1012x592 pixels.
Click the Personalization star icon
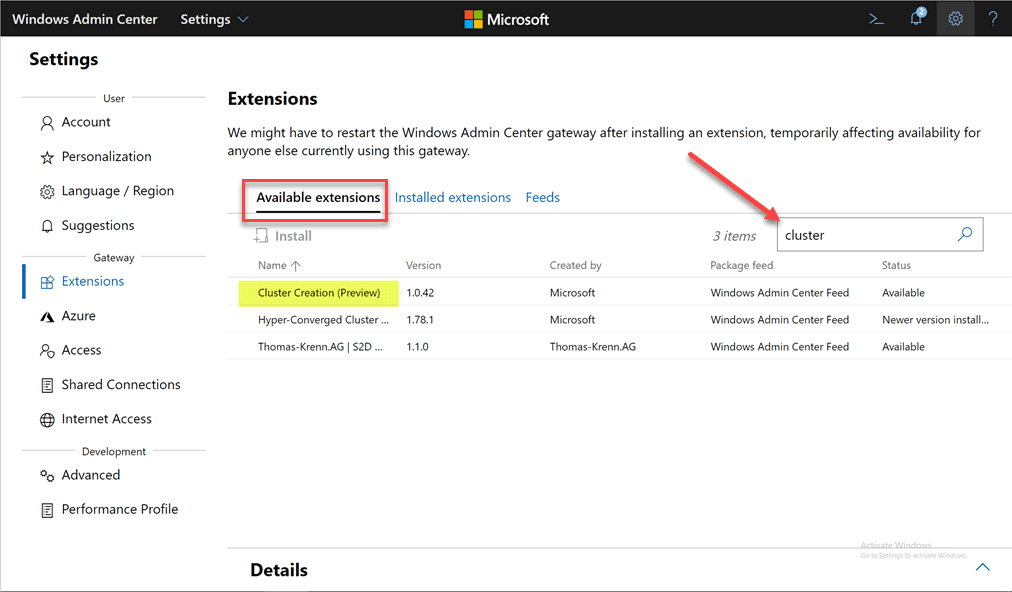point(47,157)
